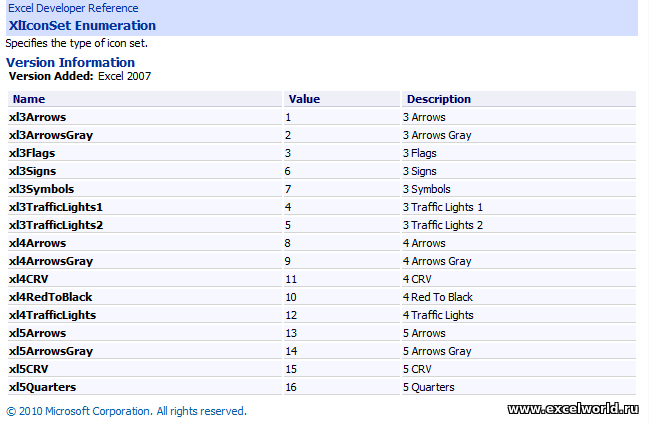This screenshot has height=424, width=649.
Task: Click the Name column header
Action: click(29, 99)
